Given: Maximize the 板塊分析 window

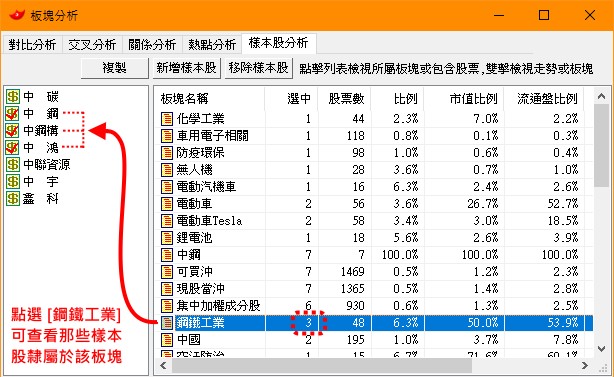Looking at the screenshot, I should click(544, 15).
